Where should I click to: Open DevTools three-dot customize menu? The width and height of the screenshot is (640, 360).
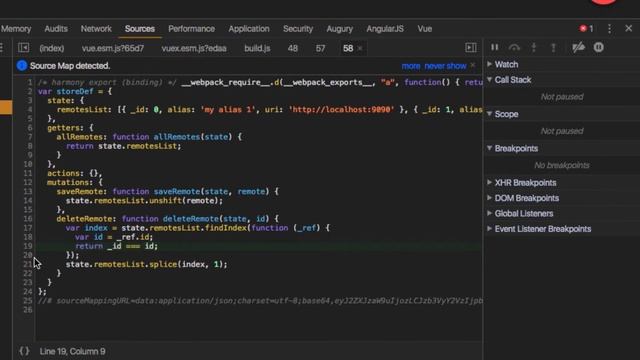(x=609, y=29)
